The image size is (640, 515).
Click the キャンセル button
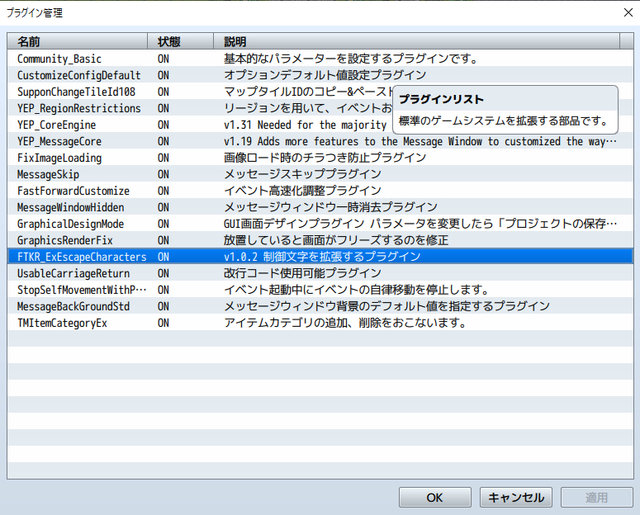pyautogui.click(x=516, y=497)
